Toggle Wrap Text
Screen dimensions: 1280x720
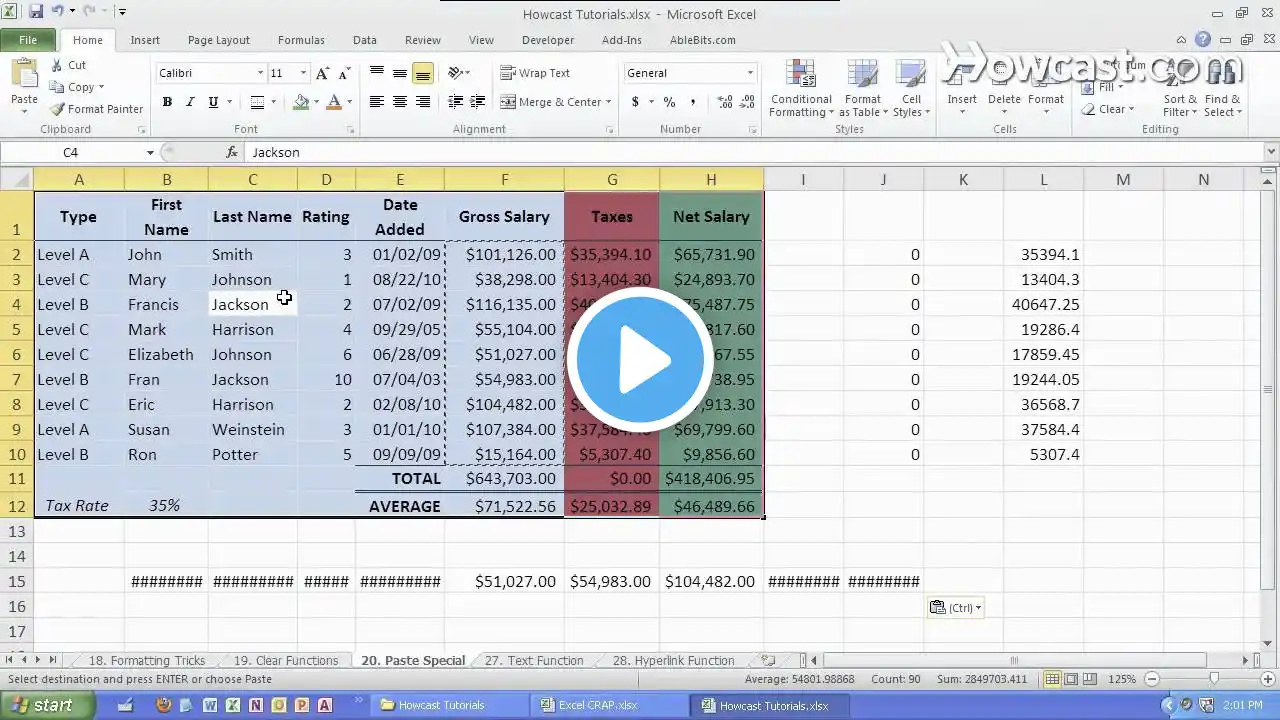coord(535,73)
